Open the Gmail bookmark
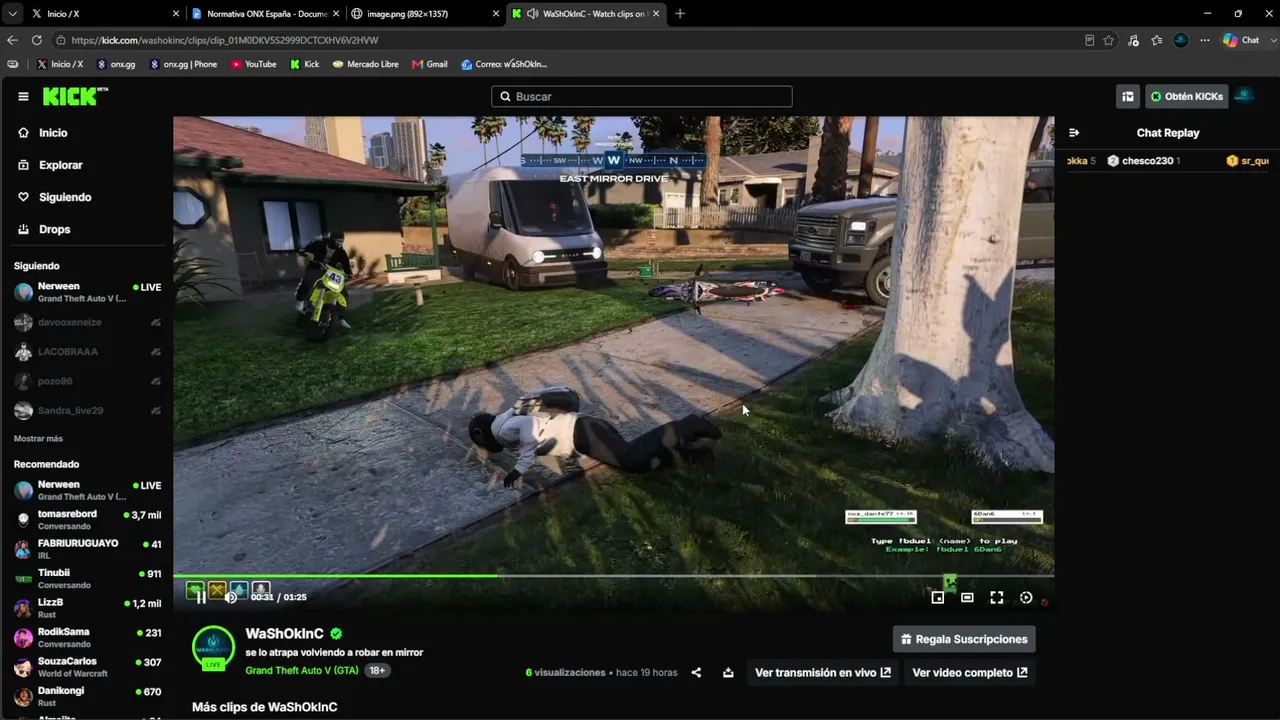 pos(429,64)
